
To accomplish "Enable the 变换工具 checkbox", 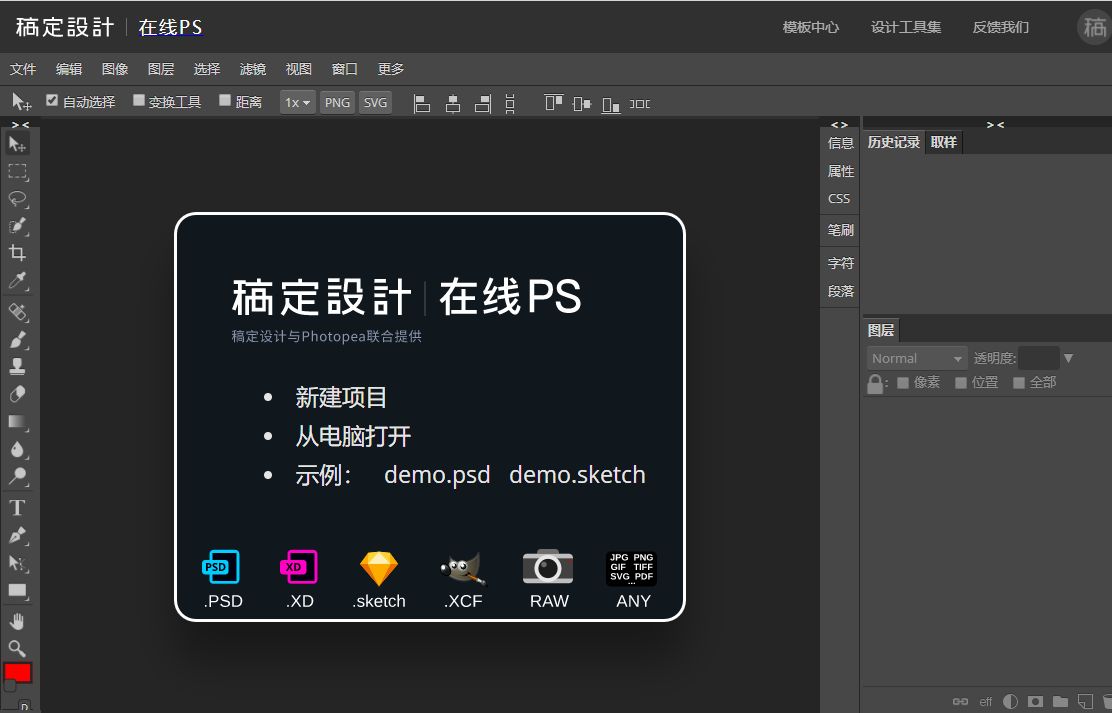I will (x=139, y=101).
